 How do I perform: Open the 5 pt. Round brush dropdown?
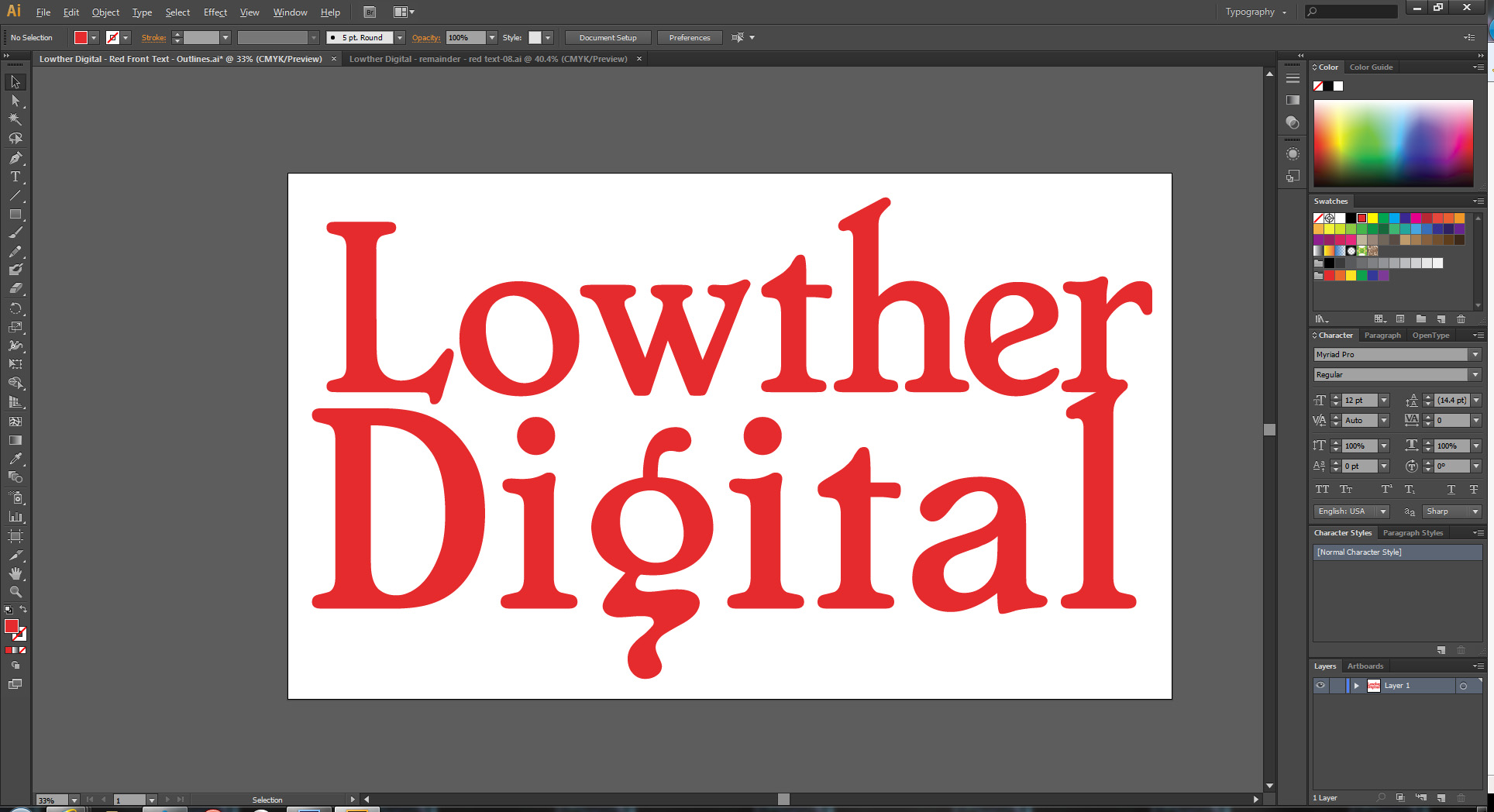pyautogui.click(x=400, y=38)
